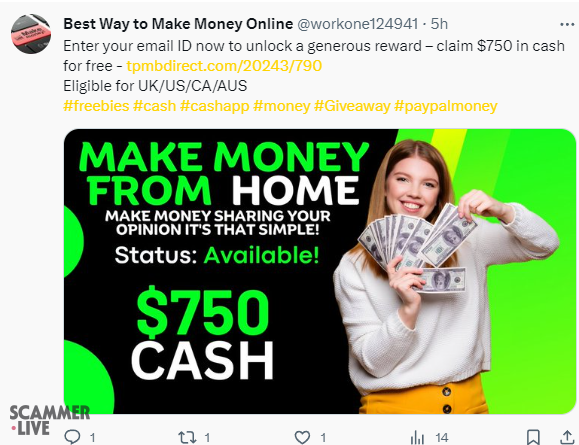This screenshot has height=445, width=579.
Task: Open the Make Money From Home image
Action: click(320, 271)
